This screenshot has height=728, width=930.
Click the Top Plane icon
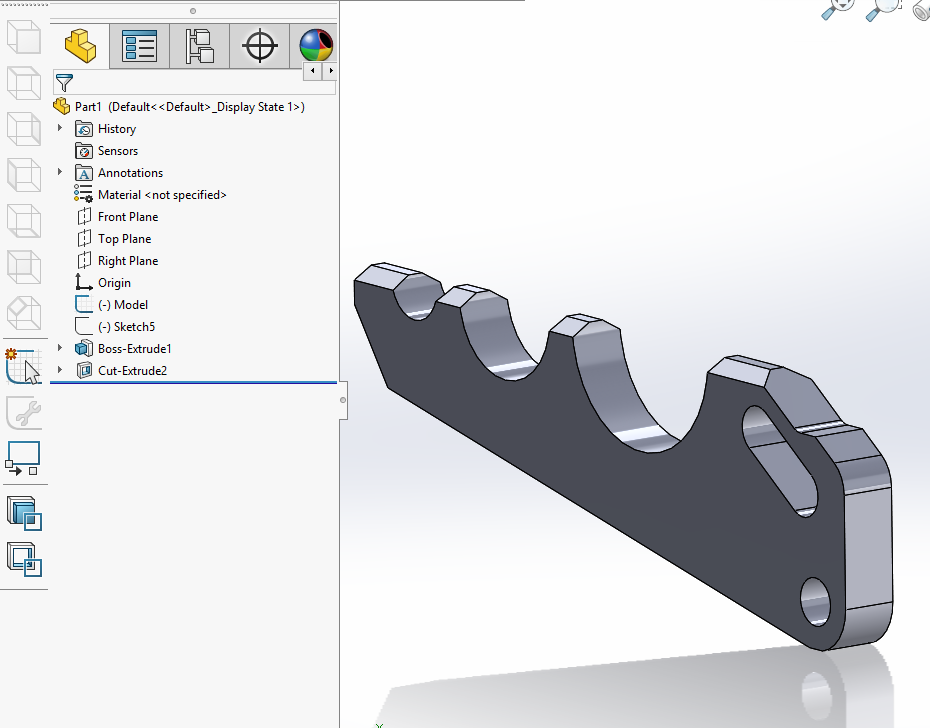tap(84, 239)
